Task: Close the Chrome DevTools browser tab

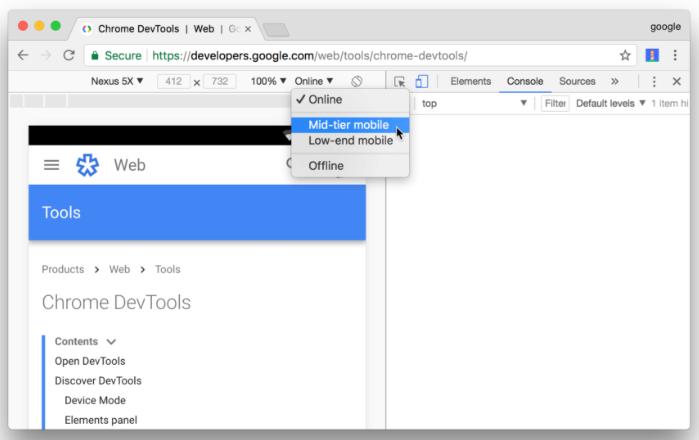Action: tap(248, 29)
